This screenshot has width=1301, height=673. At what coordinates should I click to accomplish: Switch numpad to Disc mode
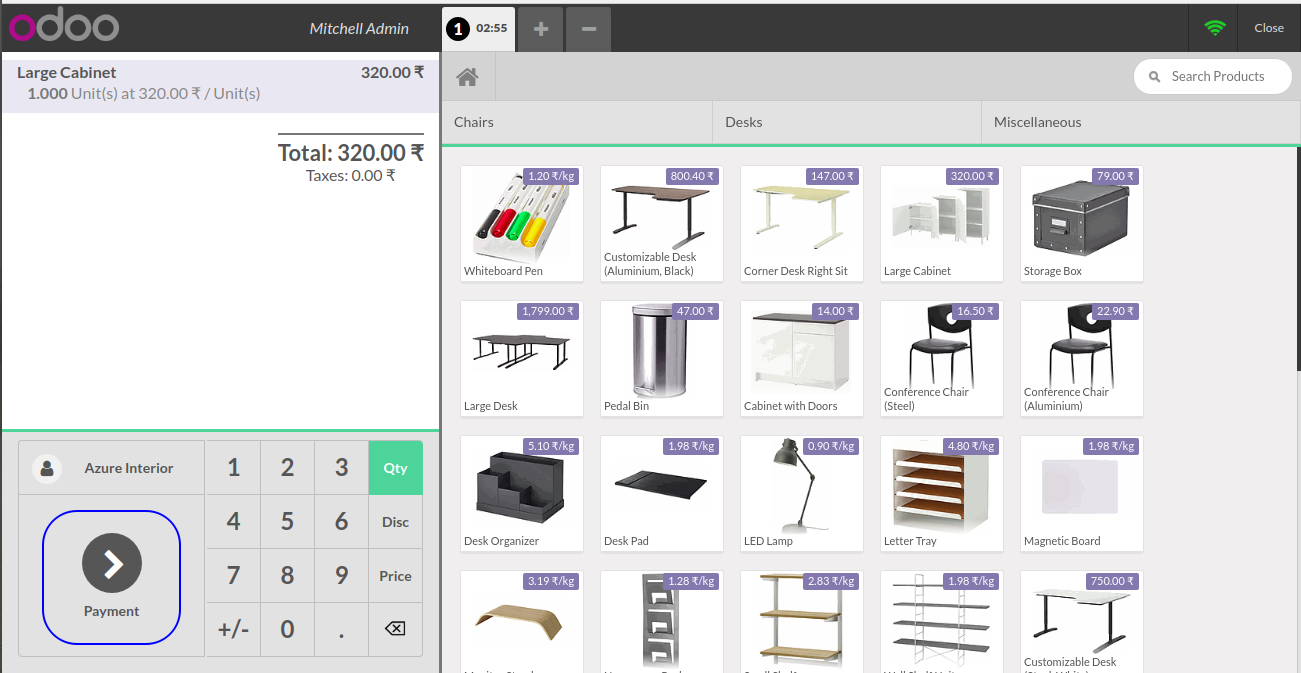click(x=395, y=521)
